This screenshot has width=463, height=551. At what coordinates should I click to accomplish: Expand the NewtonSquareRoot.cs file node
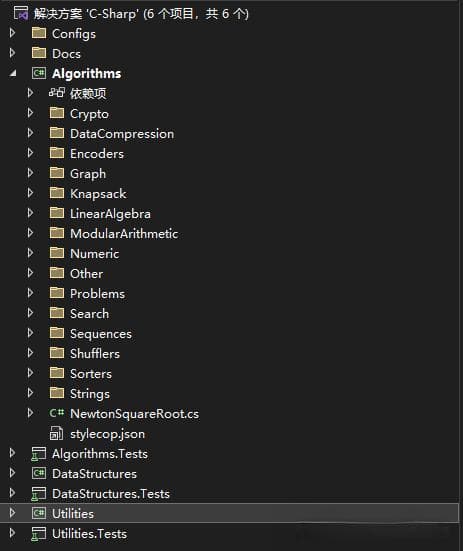pyautogui.click(x=31, y=413)
